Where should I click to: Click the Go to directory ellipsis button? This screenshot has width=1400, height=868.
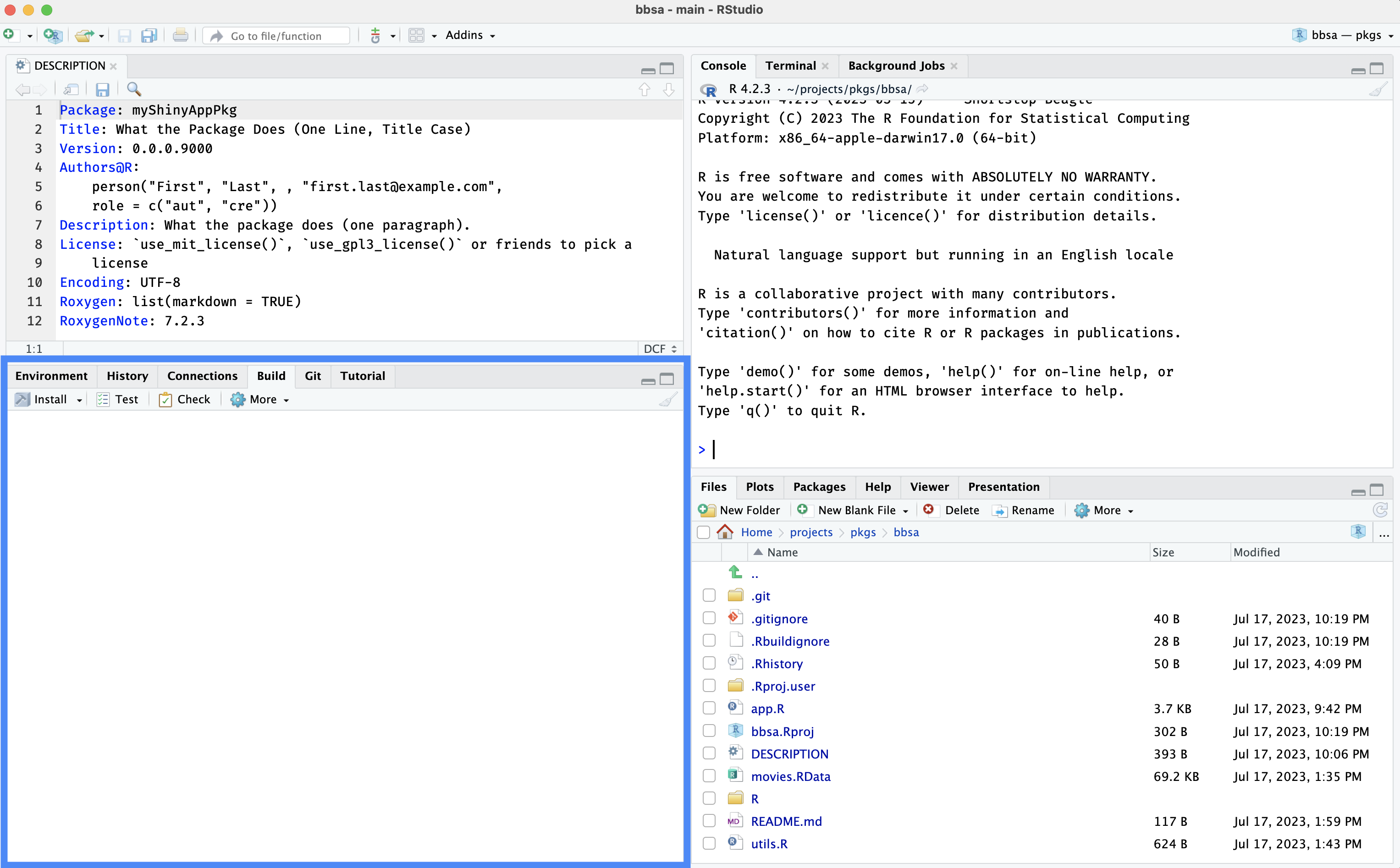(1384, 533)
